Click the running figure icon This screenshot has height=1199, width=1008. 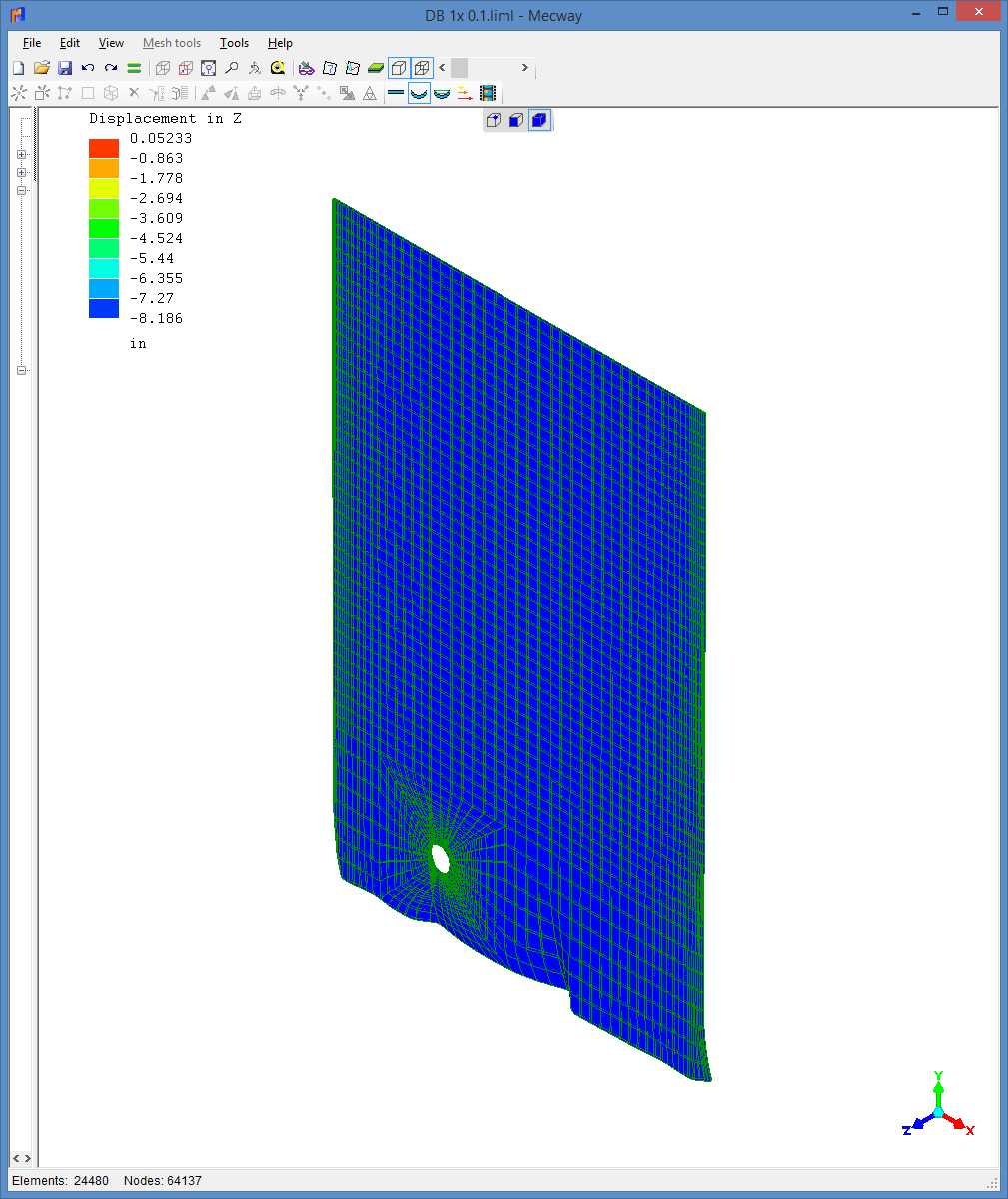pyautogui.click(x=255, y=68)
